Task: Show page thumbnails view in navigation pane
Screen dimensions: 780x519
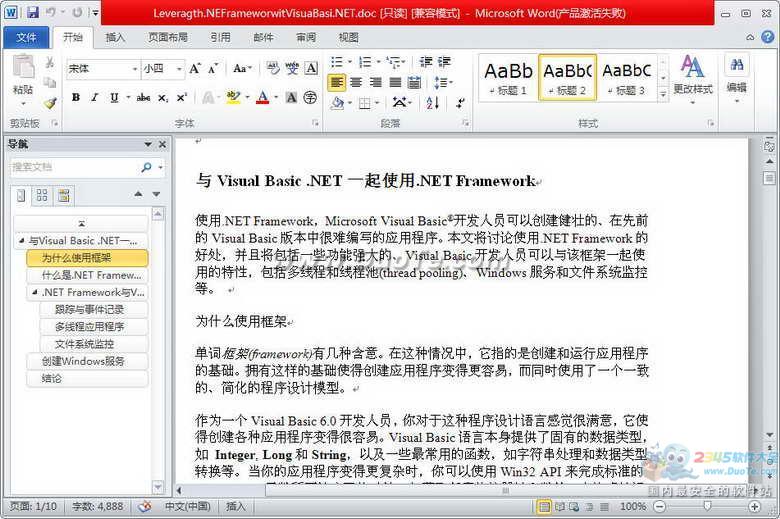Action: (38, 194)
